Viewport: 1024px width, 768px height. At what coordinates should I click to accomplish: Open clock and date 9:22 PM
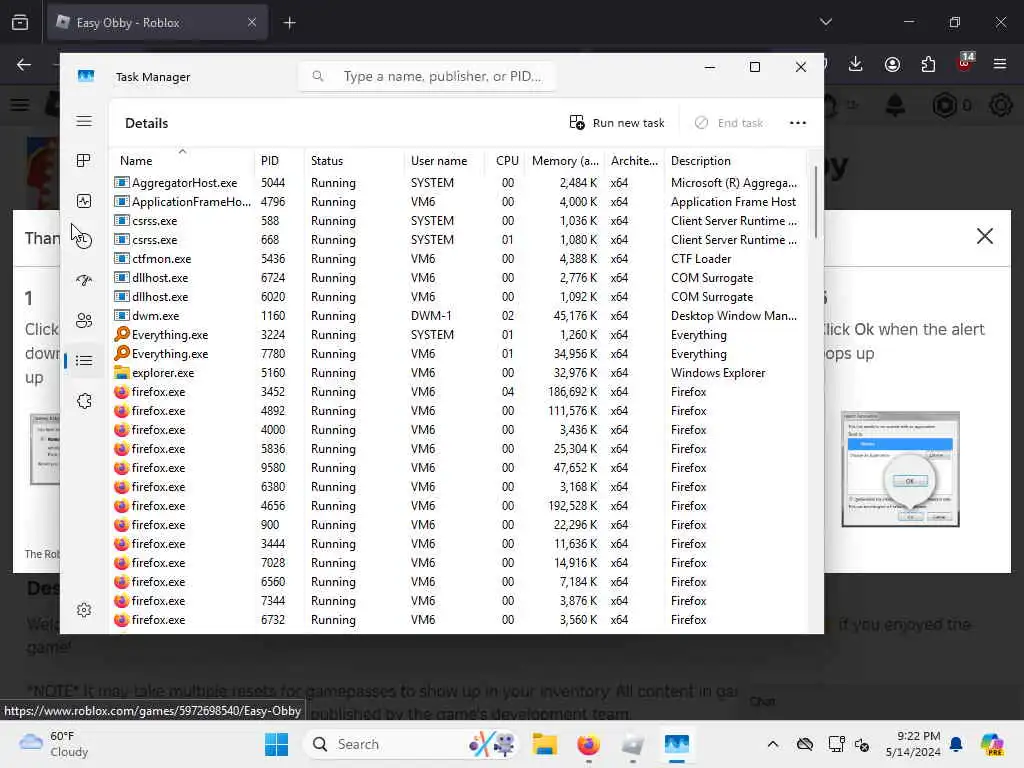[913, 744]
